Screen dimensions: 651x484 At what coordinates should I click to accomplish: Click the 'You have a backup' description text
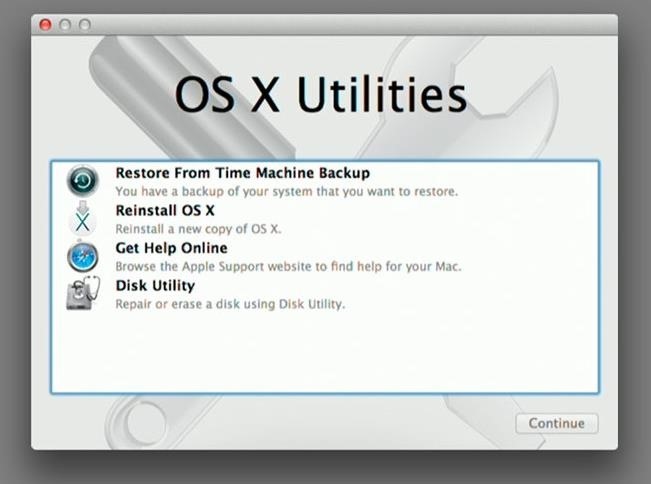286,191
